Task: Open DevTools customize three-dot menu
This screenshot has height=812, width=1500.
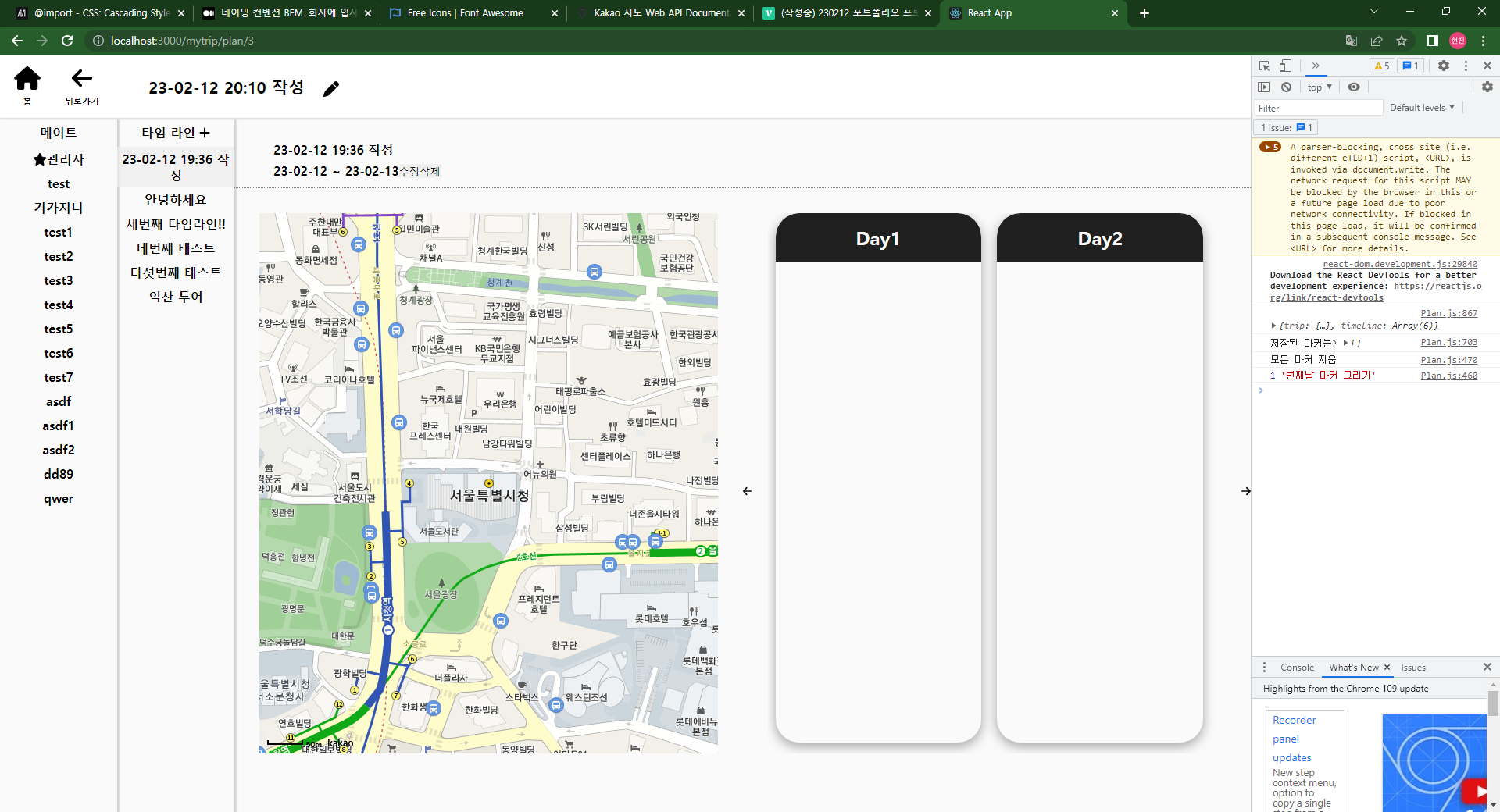Action: pos(1466,66)
